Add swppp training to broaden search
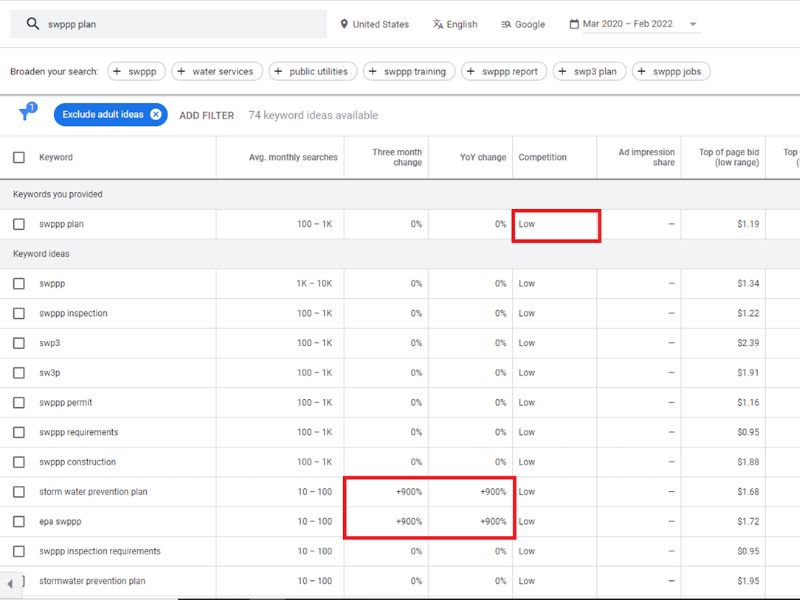The height and width of the screenshot is (600, 800). (409, 71)
